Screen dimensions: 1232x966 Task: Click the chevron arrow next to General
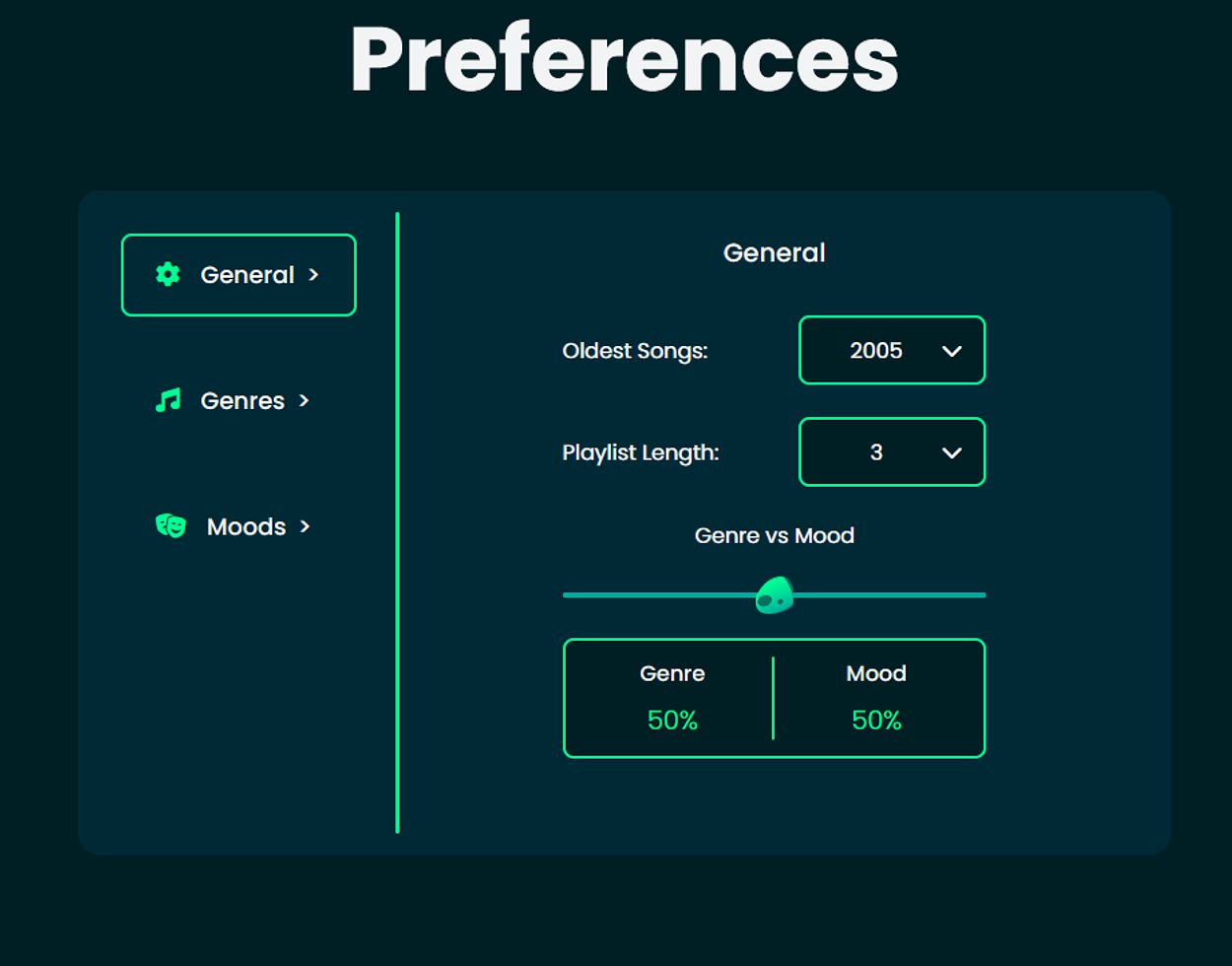(x=313, y=275)
